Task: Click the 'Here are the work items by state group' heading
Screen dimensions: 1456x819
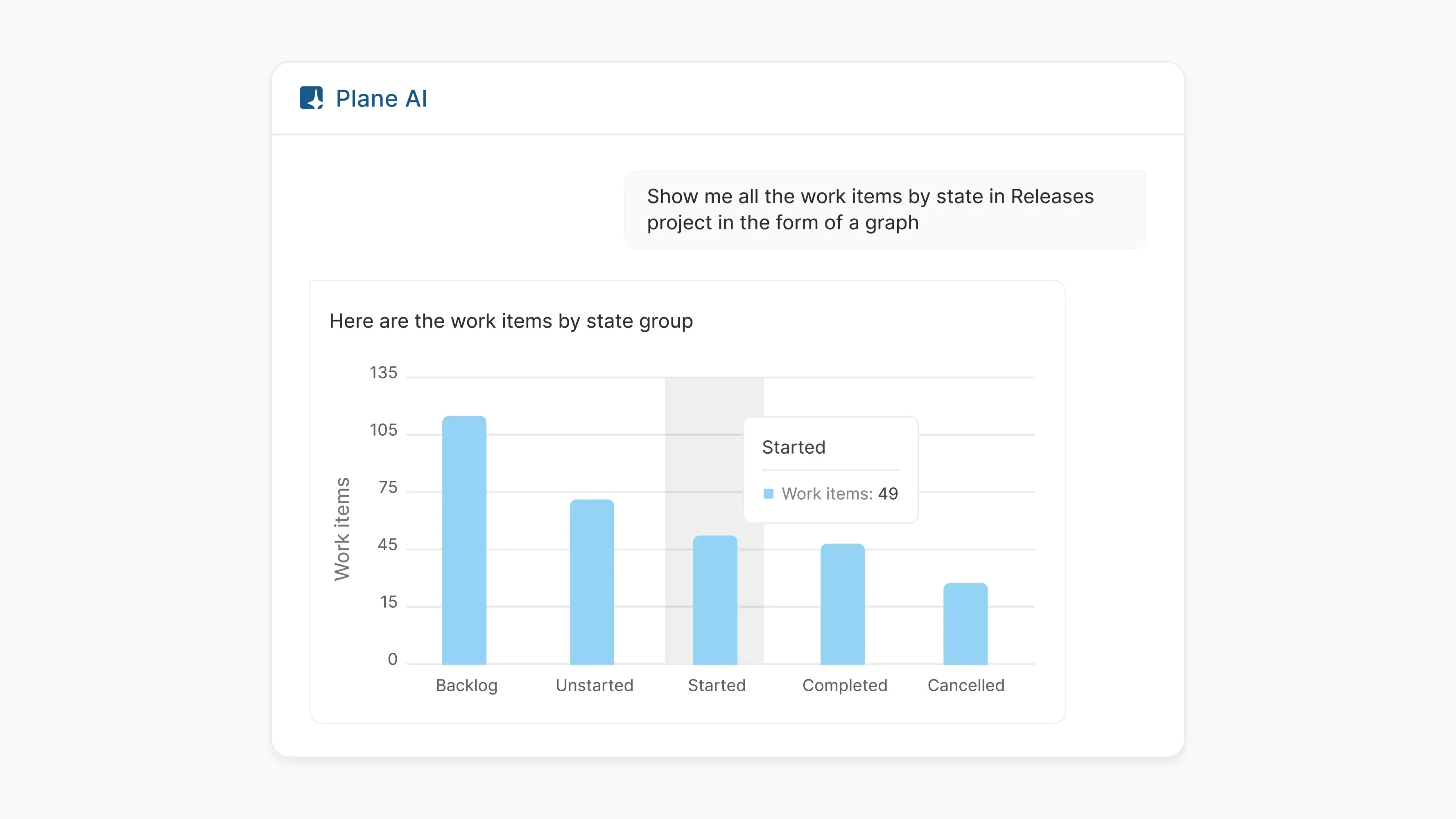Action: click(x=511, y=321)
